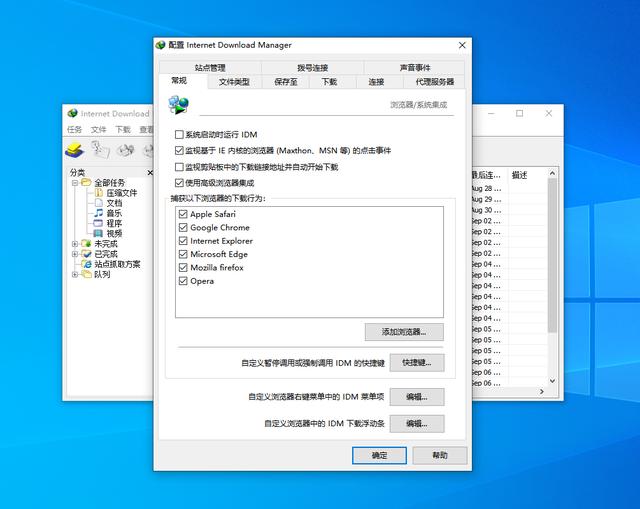640x509 pixels.
Task: Collapse the 全部任务 tree node
Action: tap(75, 183)
